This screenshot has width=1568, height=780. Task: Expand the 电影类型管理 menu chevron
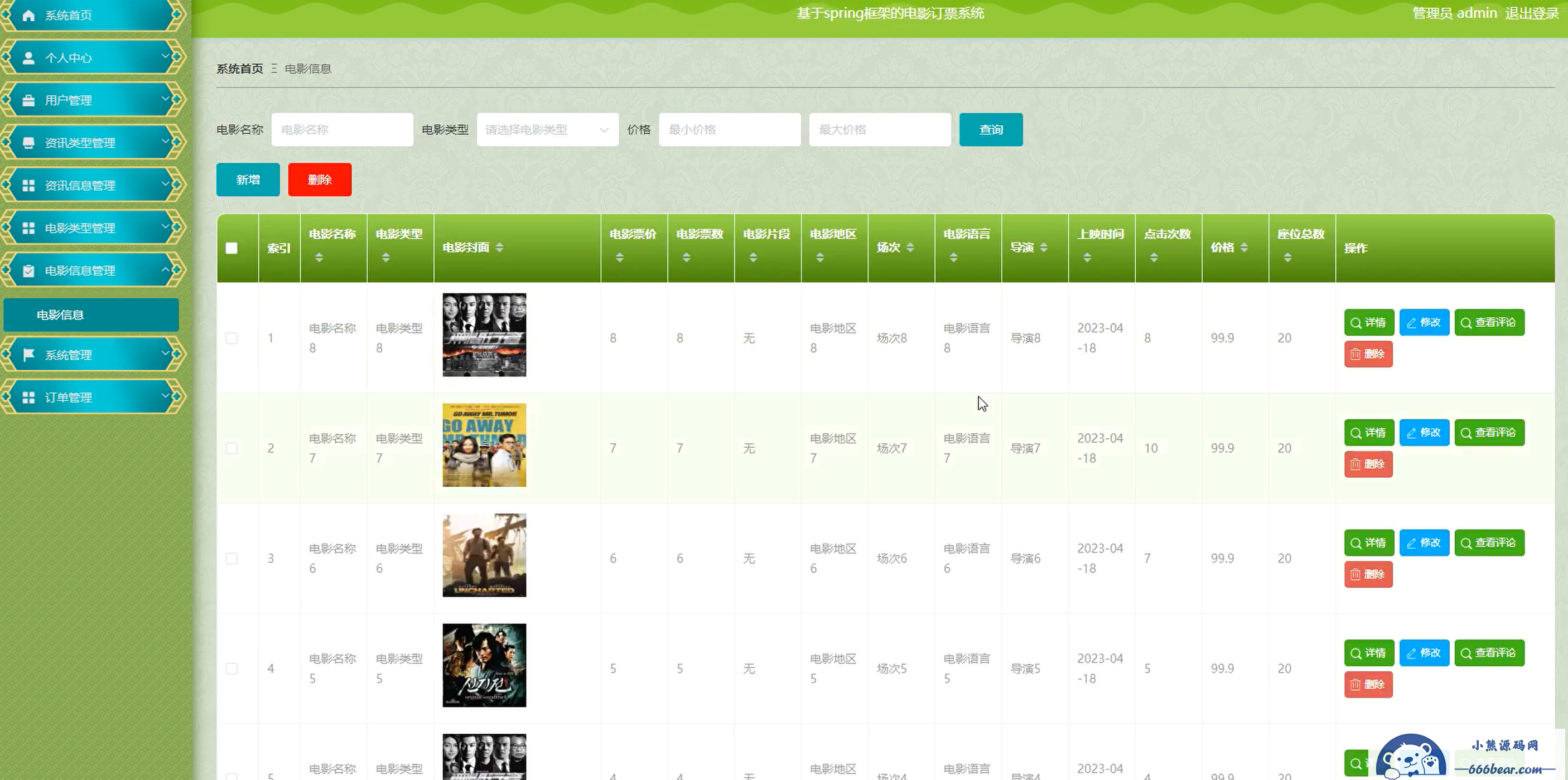pyautogui.click(x=165, y=226)
